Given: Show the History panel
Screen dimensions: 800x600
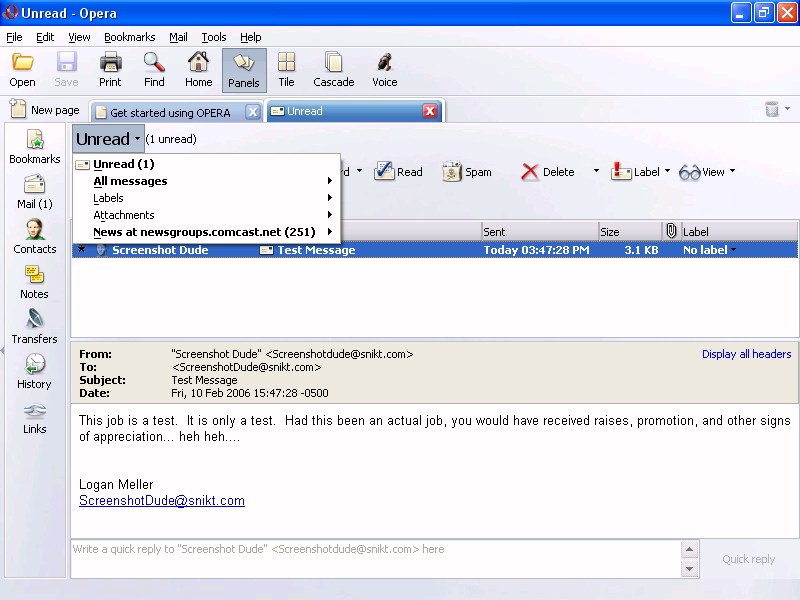Looking at the screenshot, I should [x=35, y=371].
